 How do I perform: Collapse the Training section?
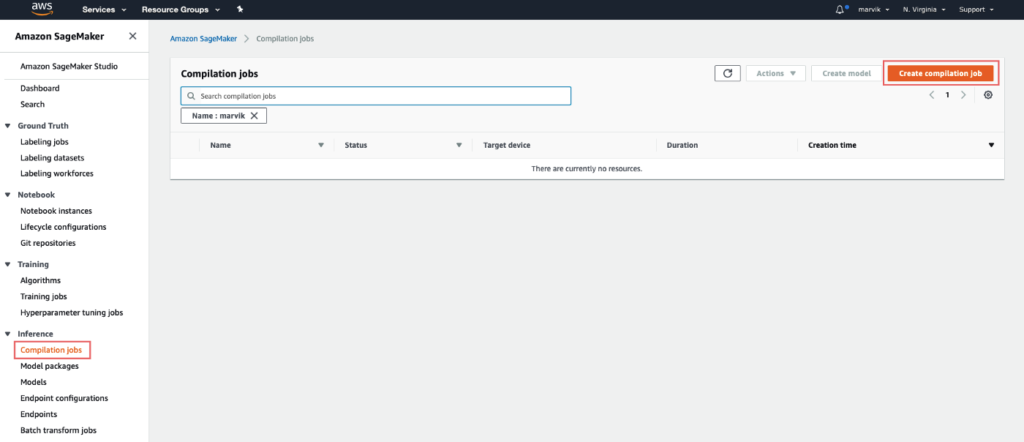pyautogui.click(x=8, y=264)
